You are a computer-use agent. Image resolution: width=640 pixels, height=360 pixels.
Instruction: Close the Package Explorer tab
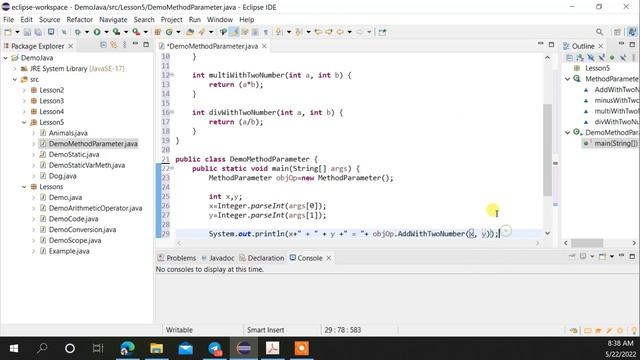[x=71, y=46]
